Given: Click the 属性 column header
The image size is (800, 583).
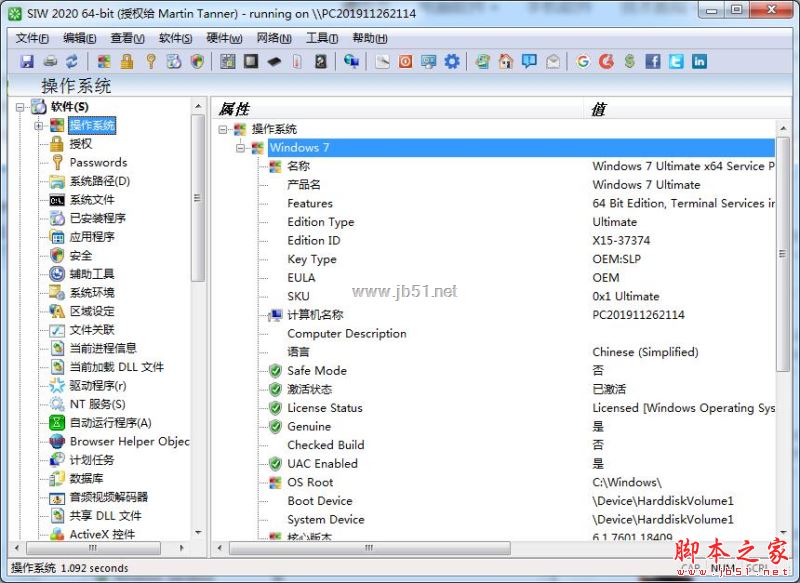Looking at the screenshot, I should pos(397,109).
